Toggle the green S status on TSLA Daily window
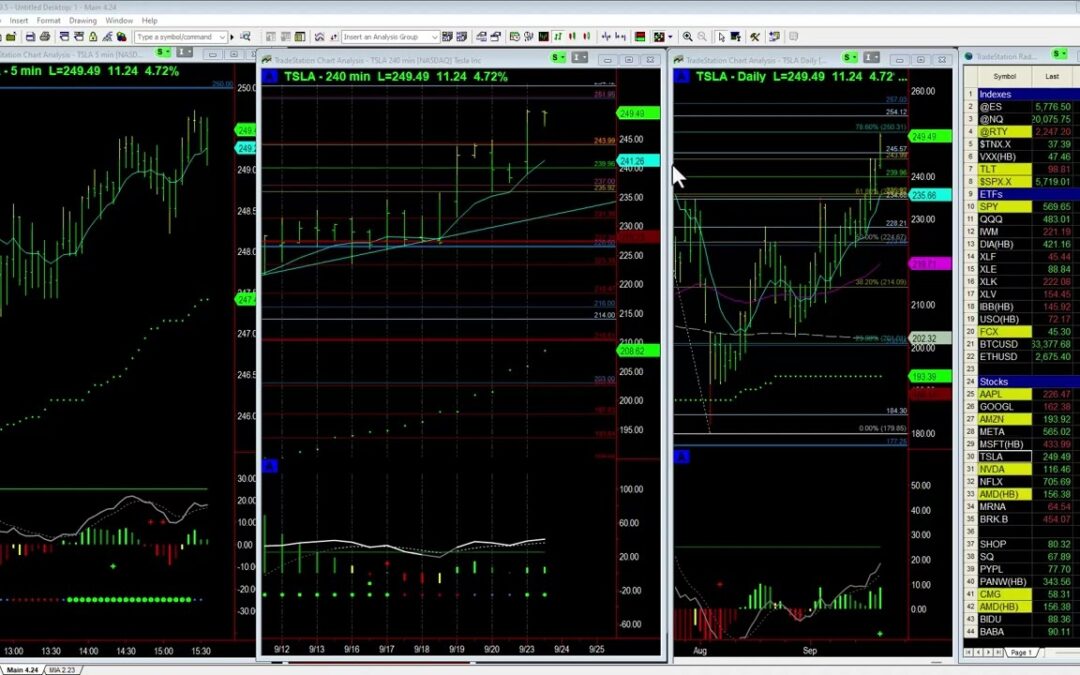 click(849, 58)
